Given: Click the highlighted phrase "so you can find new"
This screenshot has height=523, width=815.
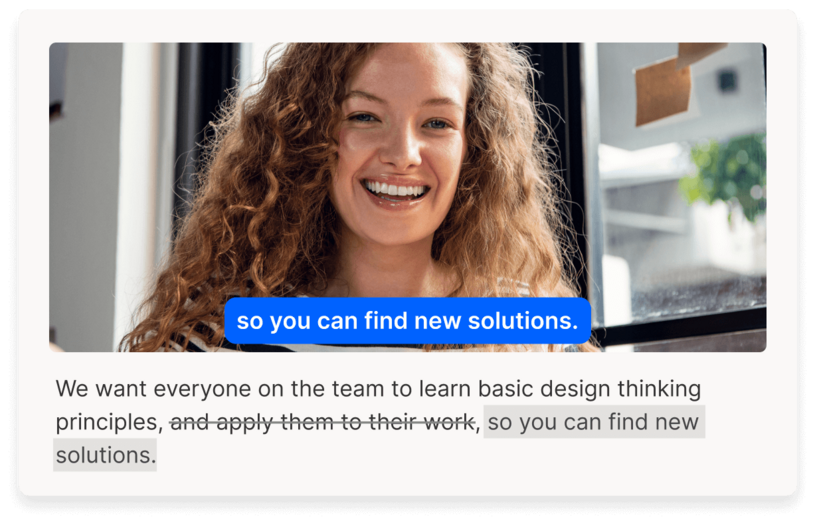Looking at the screenshot, I should pyautogui.click(x=594, y=422).
